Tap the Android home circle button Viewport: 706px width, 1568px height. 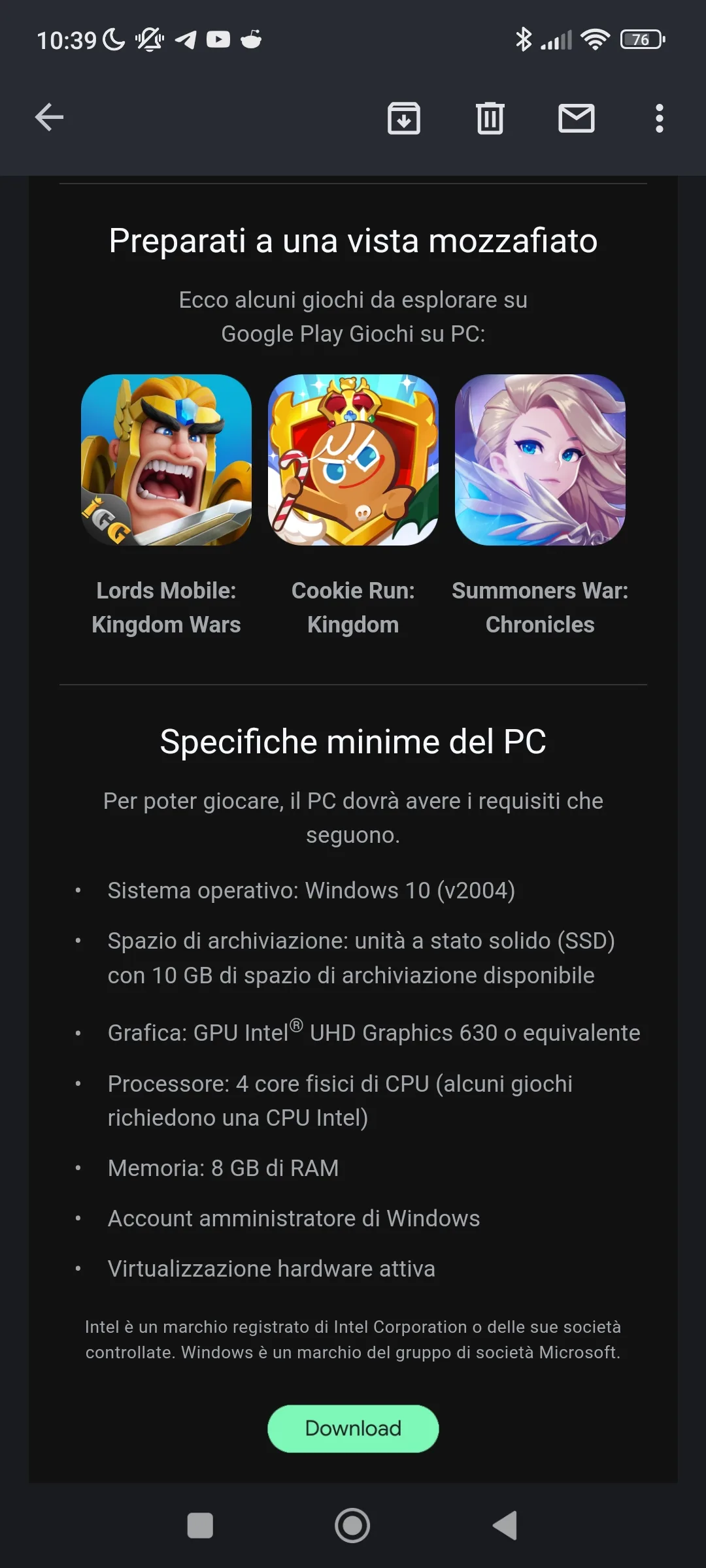352,1526
